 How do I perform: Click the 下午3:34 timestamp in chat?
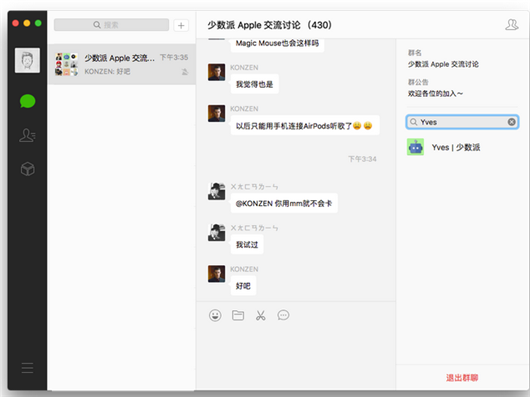pos(362,159)
